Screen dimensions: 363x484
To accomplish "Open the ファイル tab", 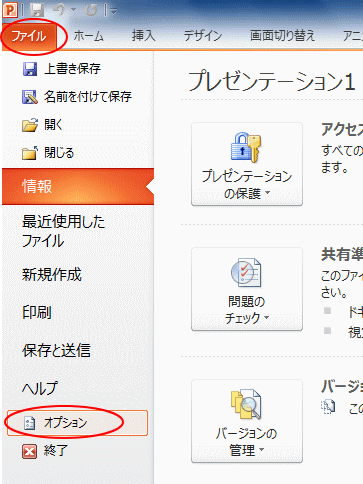I will click(x=29, y=36).
